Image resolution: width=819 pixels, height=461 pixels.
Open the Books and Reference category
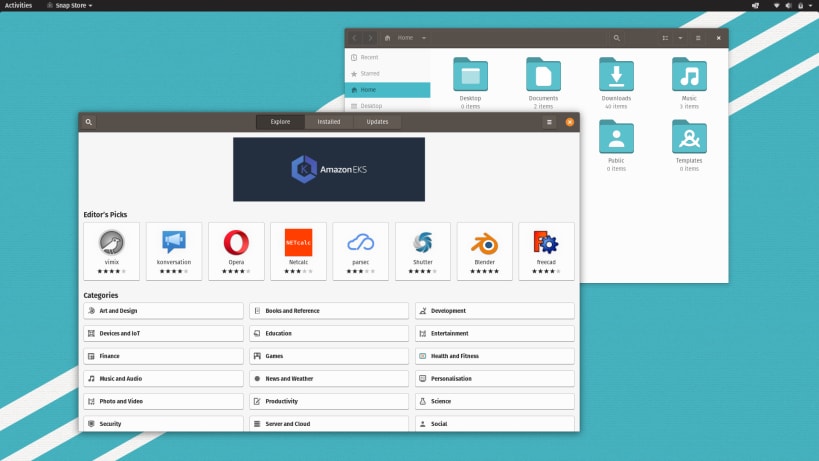point(329,311)
